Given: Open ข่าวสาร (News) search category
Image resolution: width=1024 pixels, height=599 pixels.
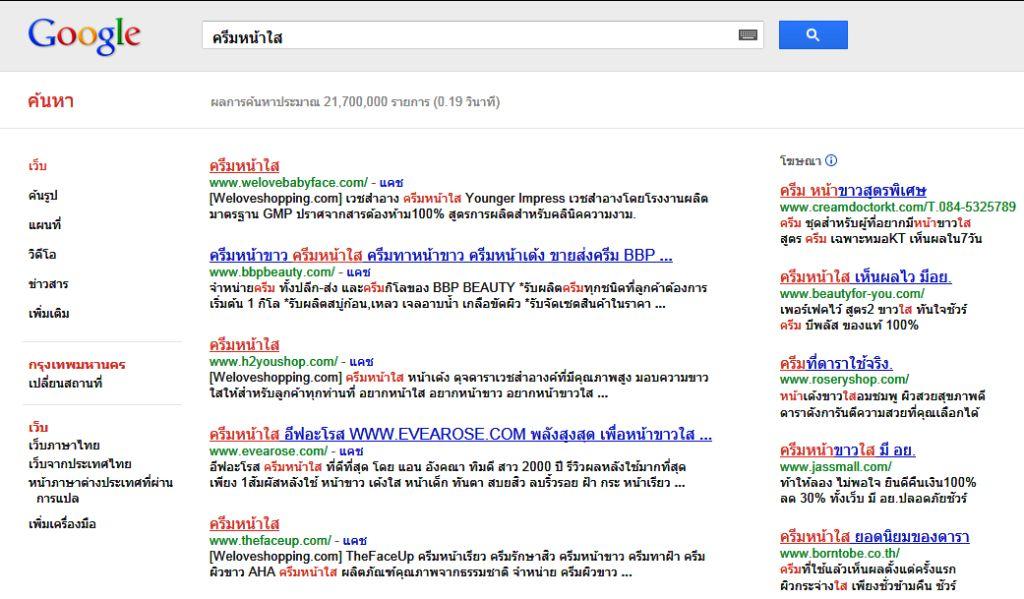Looking at the screenshot, I should (x=48, y=284).
